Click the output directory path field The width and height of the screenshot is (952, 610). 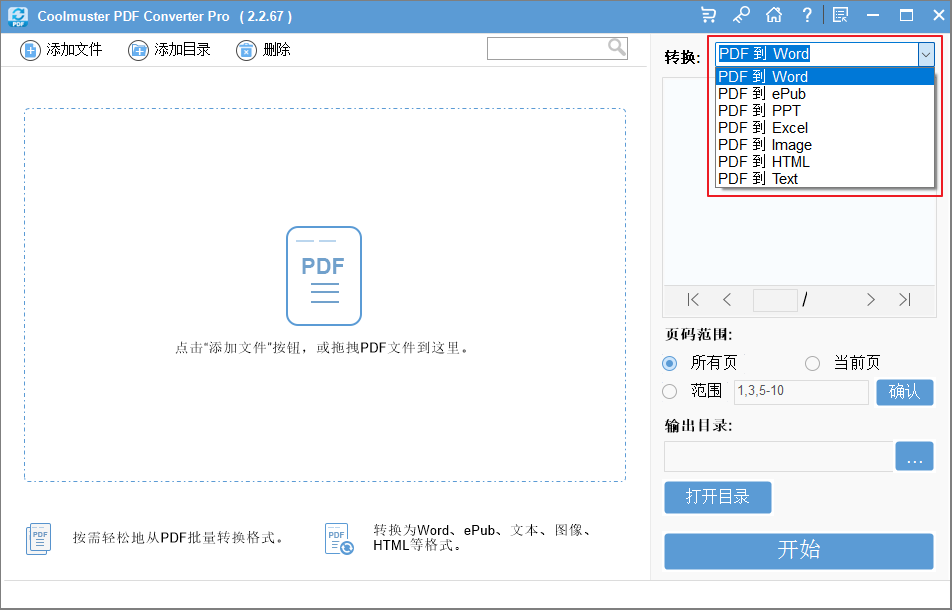[x=778, y=456]
